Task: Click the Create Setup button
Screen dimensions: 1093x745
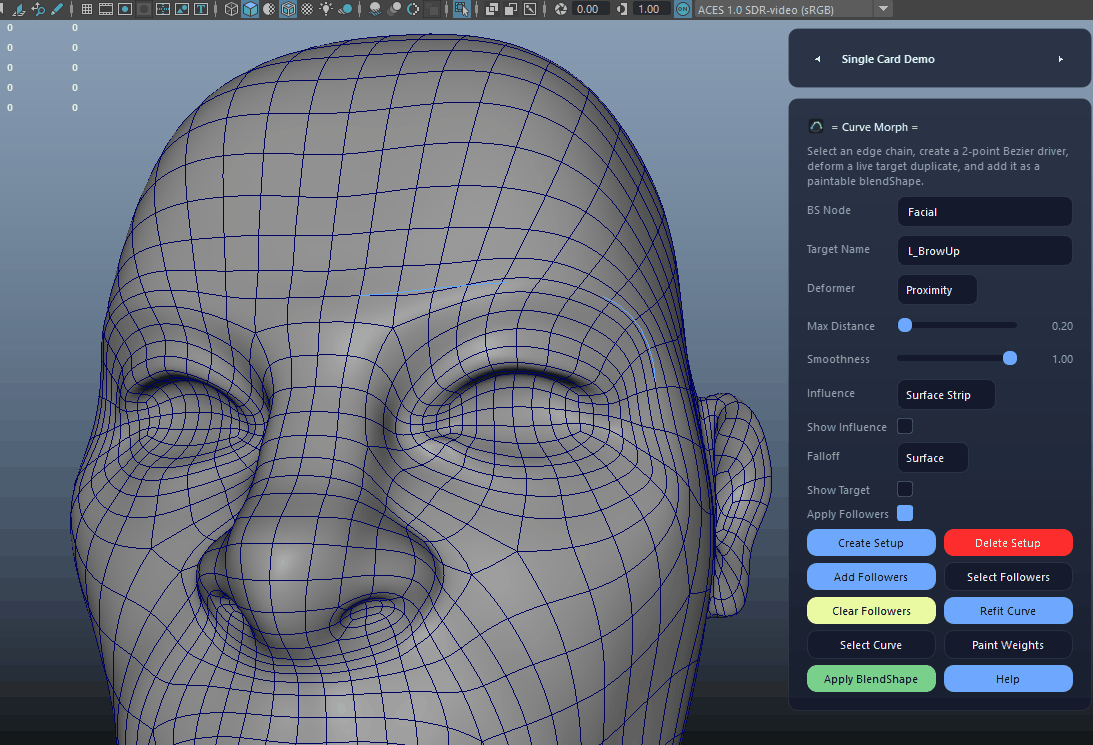Action: [x=871, y=543]
